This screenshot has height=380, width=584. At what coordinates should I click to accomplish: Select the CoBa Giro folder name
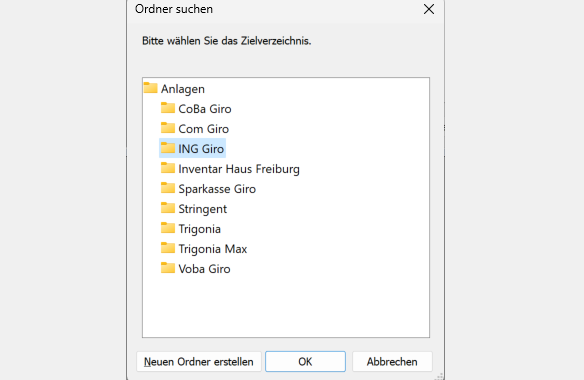tap(205, 109)
